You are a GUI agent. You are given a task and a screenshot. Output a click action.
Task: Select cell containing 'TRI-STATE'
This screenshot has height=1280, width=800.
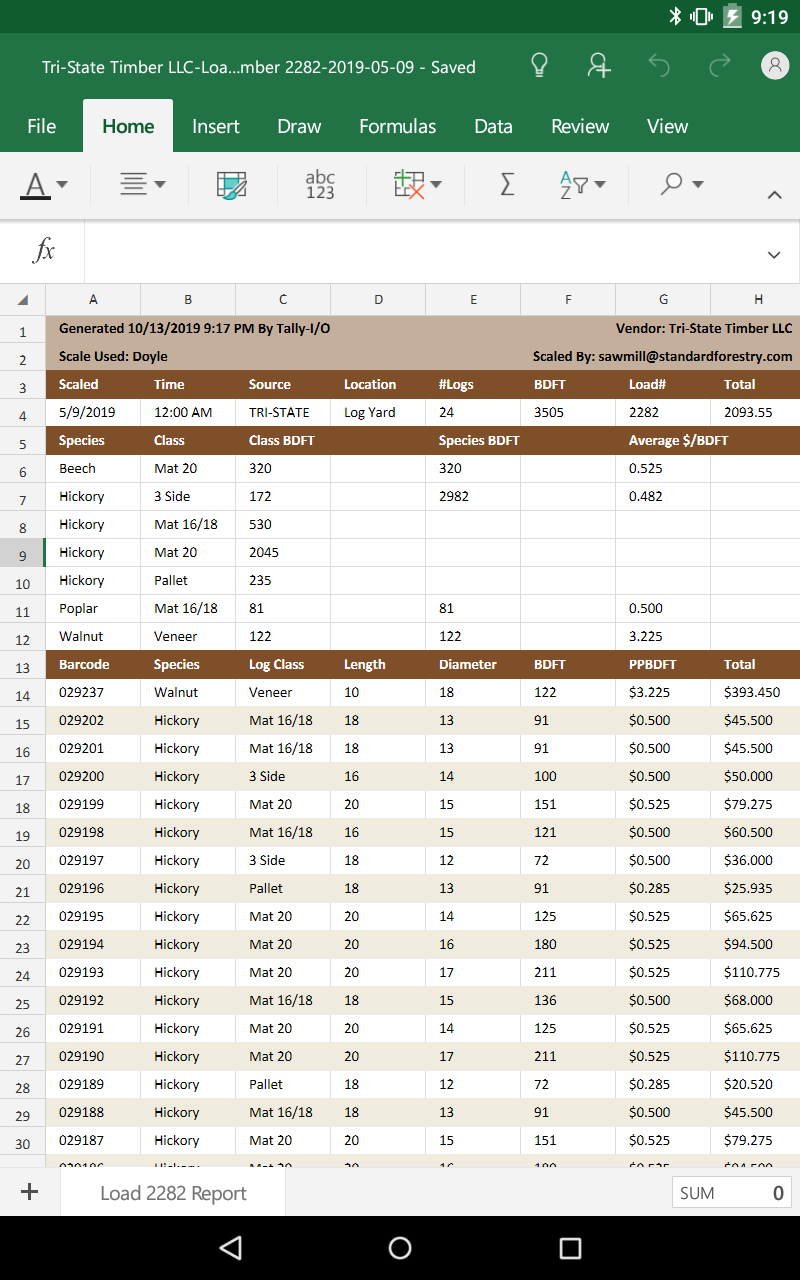tap(283, 412)
